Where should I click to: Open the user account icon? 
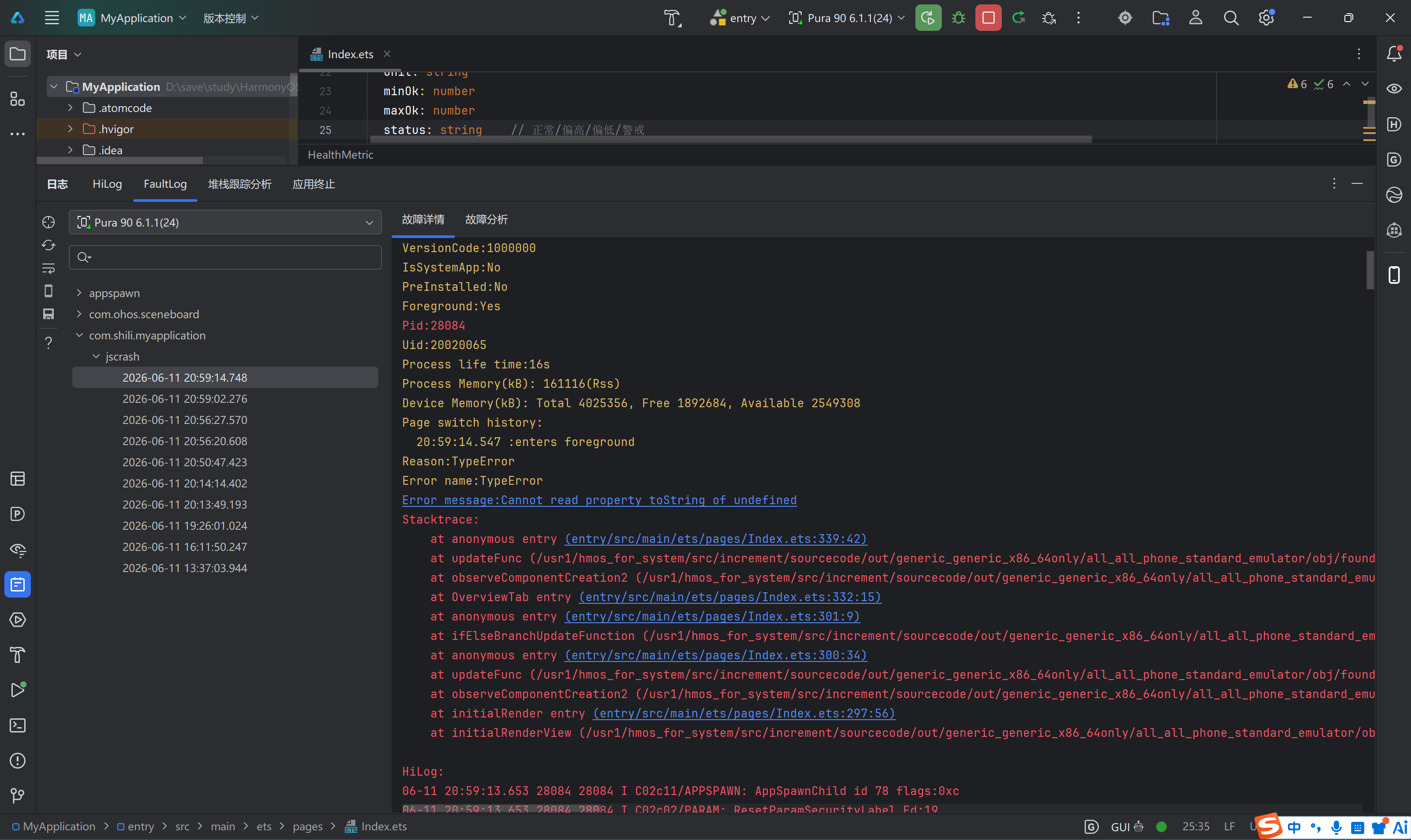1196,18
